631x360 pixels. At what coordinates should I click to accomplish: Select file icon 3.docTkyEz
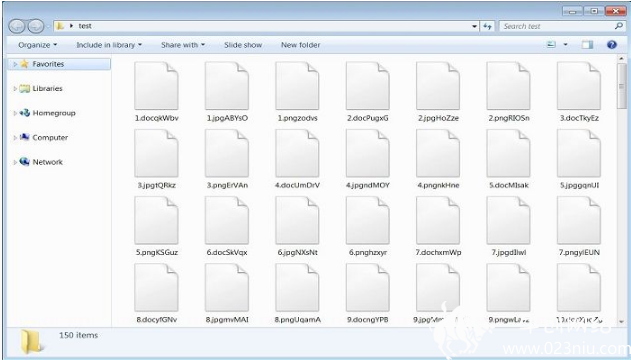tap(579, 86)
